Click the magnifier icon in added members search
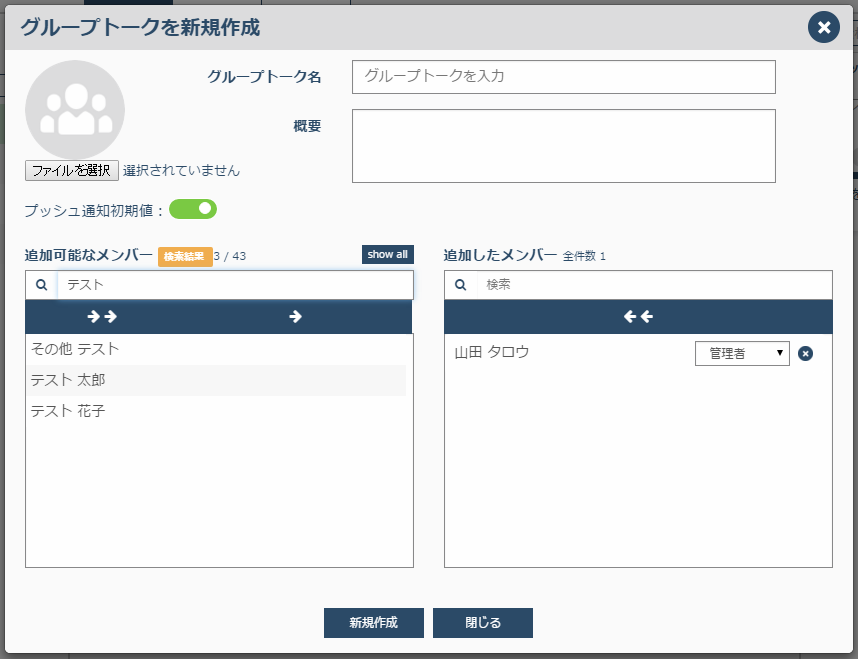The width and height of the screenshot is (858, 659). point(461,285)
